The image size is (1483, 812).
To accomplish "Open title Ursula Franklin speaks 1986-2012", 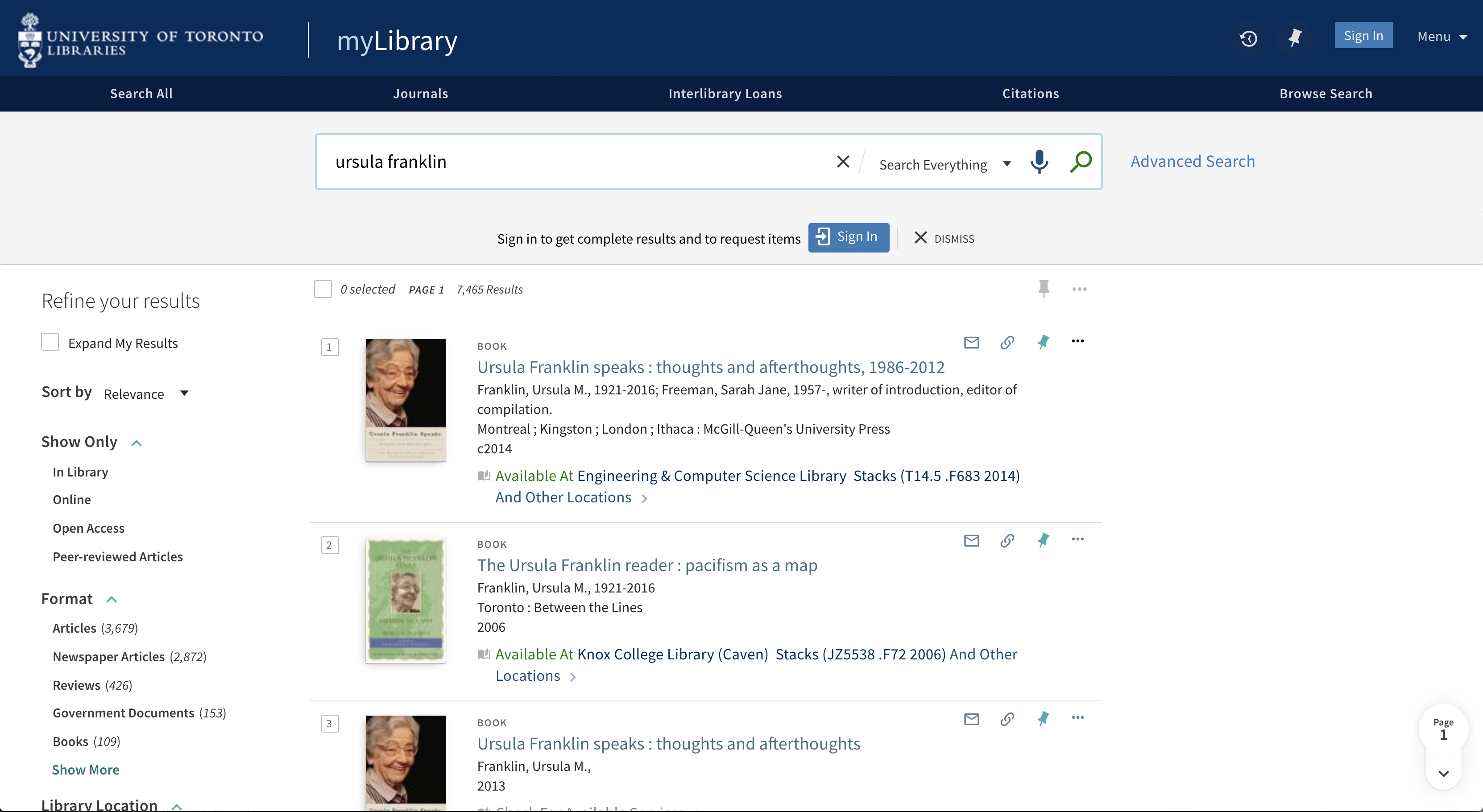I will 710,367.
